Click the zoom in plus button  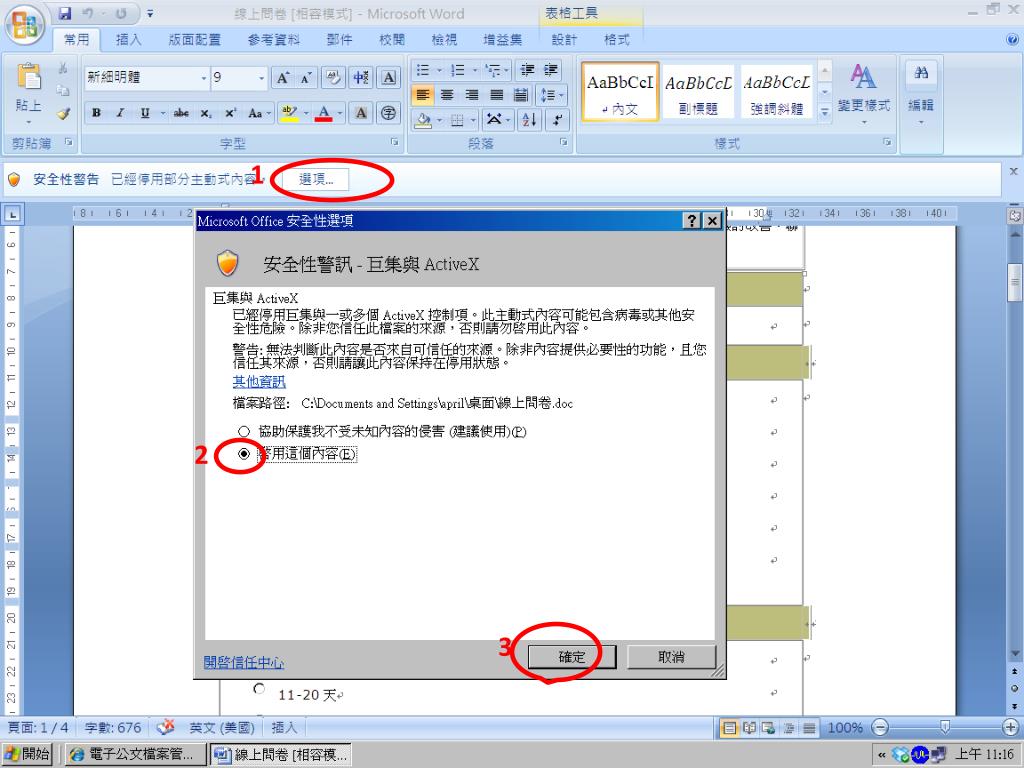1010,727
